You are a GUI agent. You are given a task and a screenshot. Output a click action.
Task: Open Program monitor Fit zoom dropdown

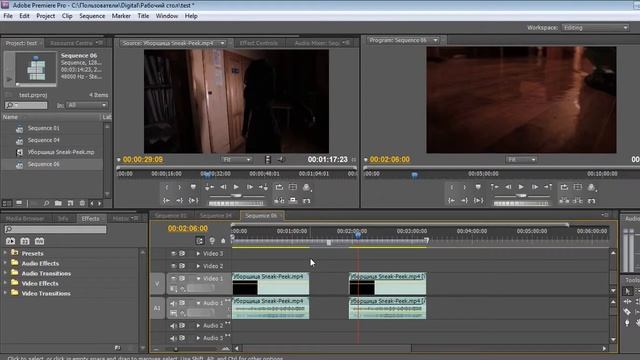[x=521, y=160]
